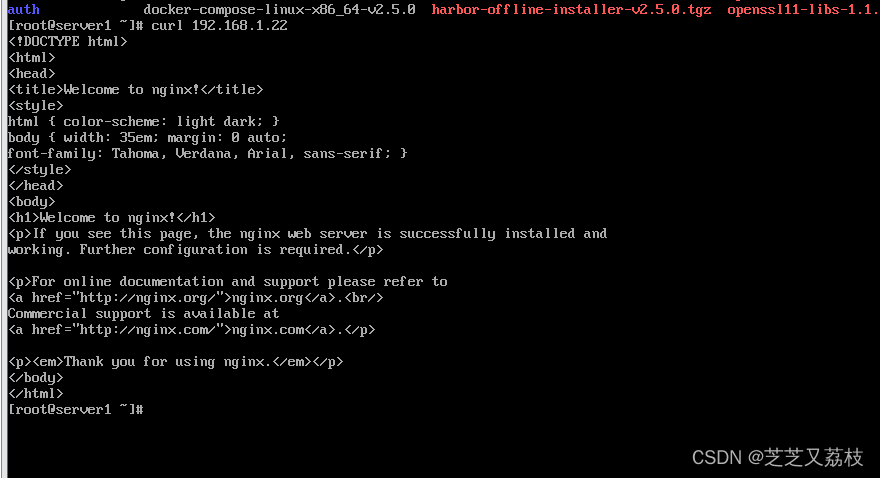The height and width of the screenshot is (478, 880).
Task: Click the title tag line
Action: pyautogui.click(x=135, y=89)
